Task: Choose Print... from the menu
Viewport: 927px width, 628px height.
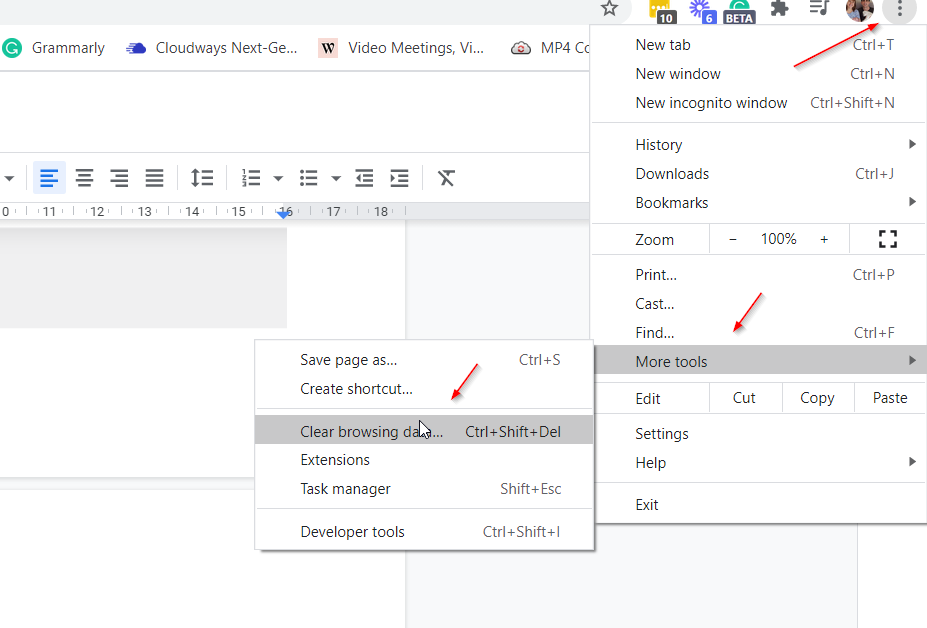Action: tap(759, 275)
